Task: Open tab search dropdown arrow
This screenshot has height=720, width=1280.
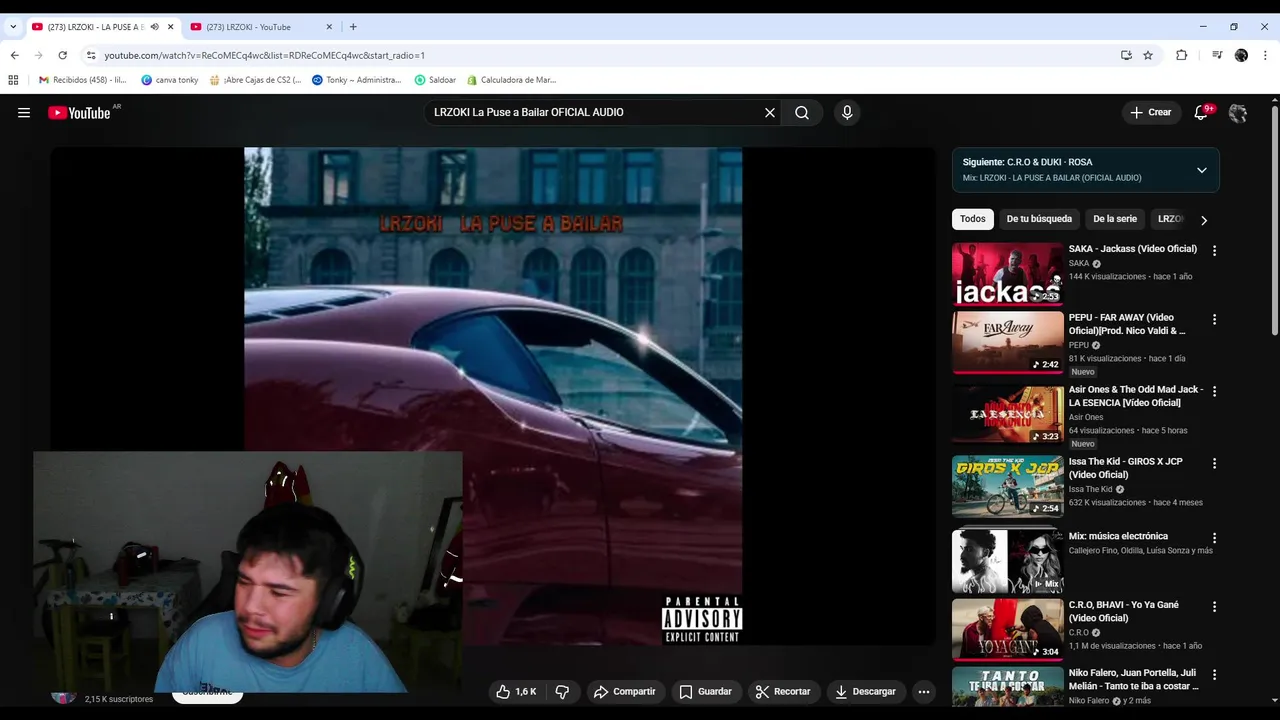Action: click(13, 27)
